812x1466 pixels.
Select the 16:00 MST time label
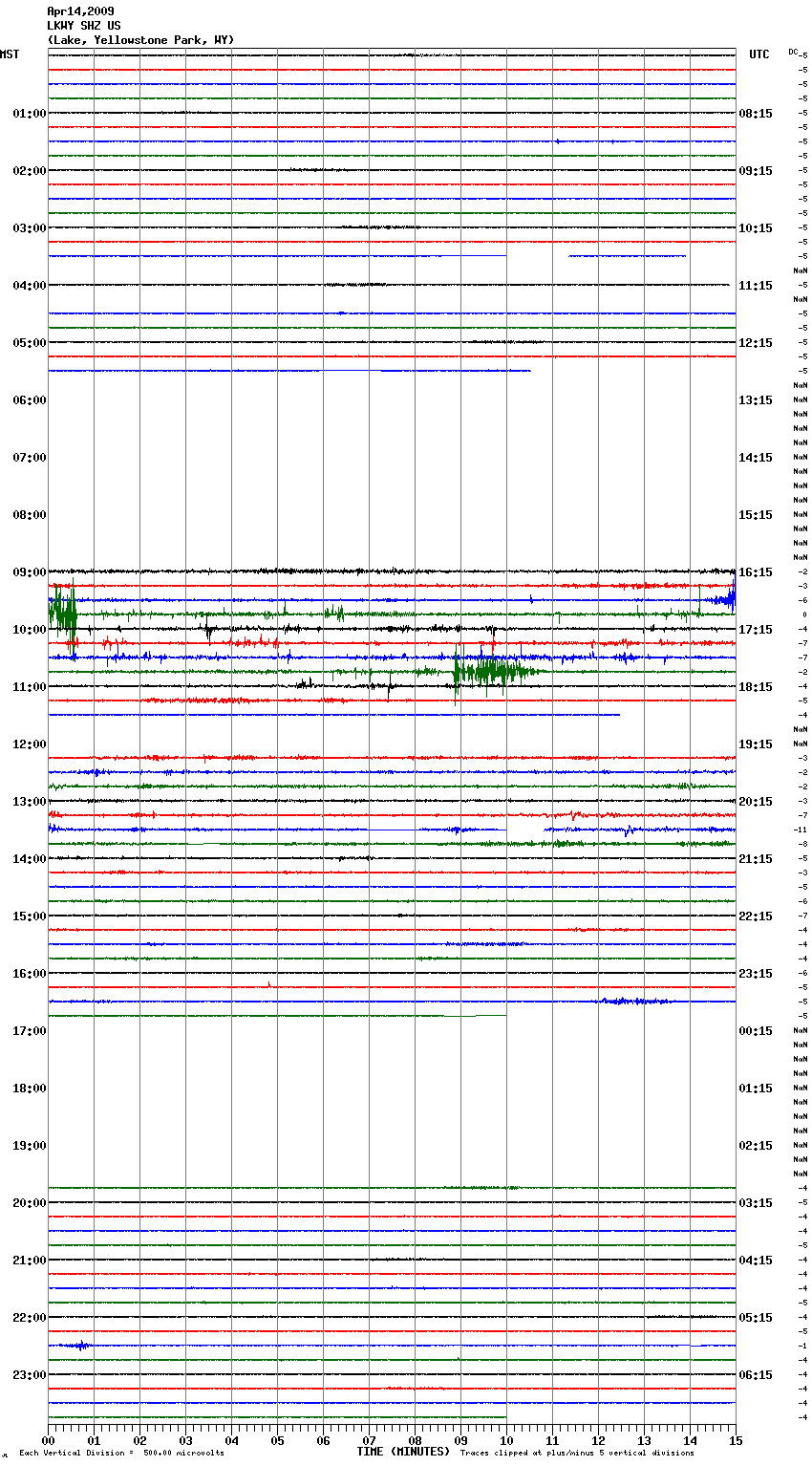pyautogui.click(x=30, y=974)
